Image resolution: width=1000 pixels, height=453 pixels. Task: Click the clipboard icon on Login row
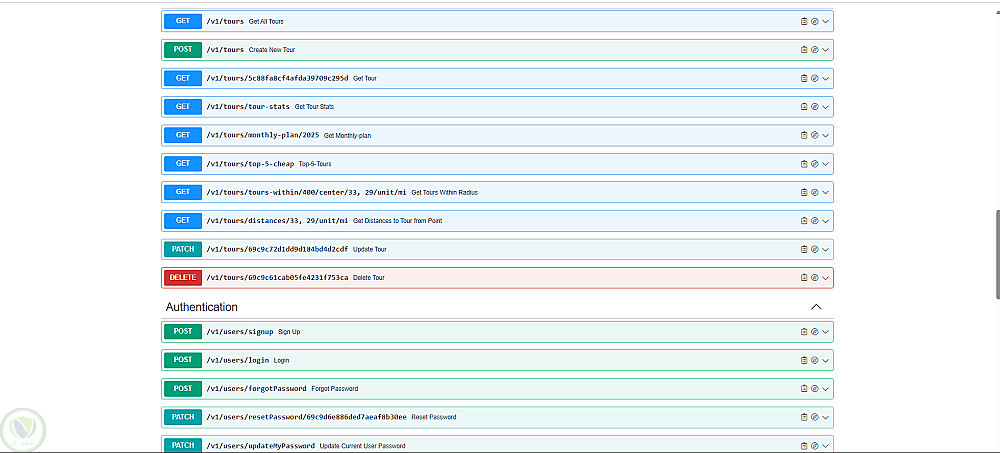point(804,360)
